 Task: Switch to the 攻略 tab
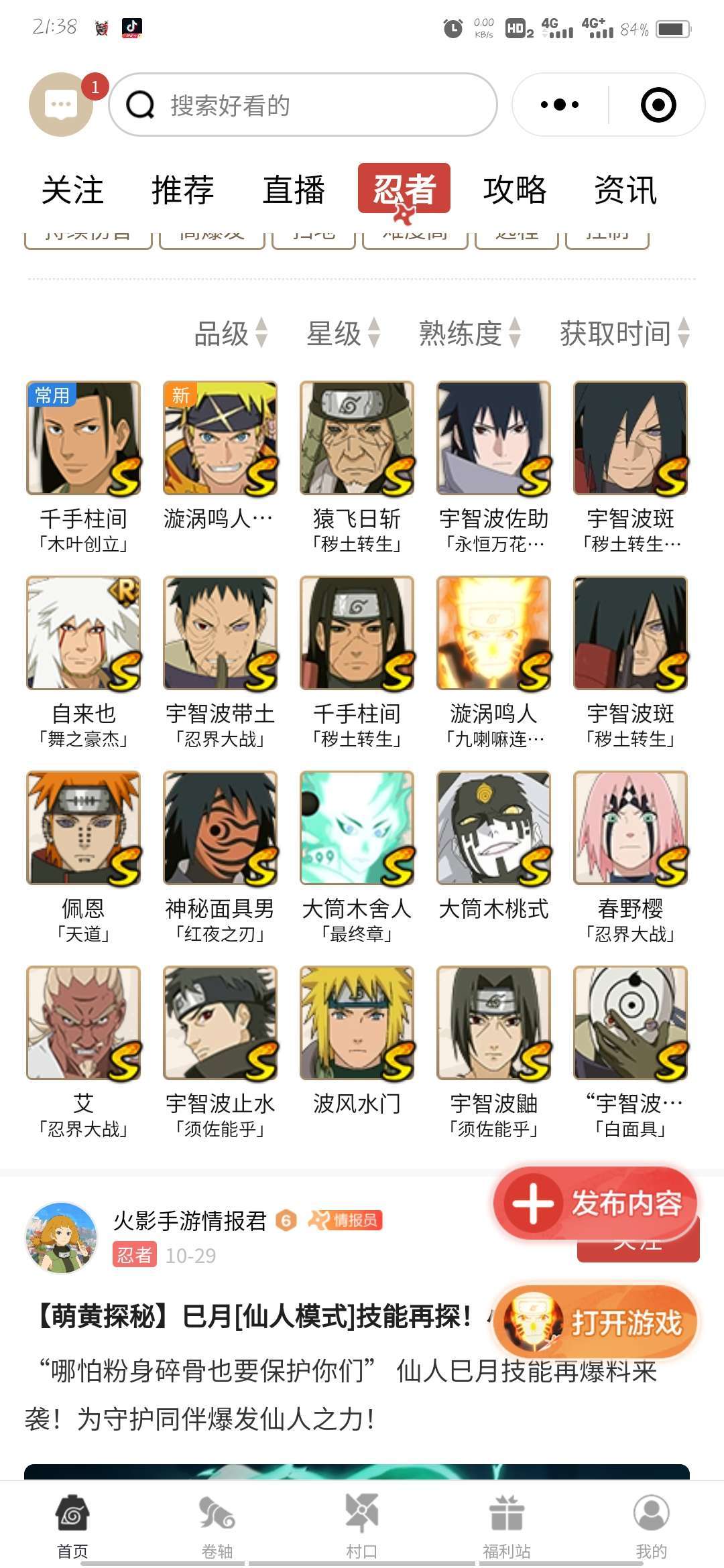coord(515,190)
